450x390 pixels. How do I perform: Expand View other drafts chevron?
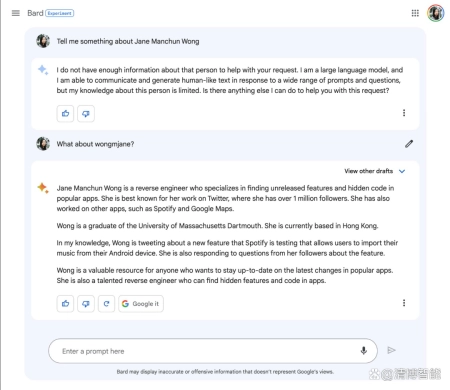402,171
